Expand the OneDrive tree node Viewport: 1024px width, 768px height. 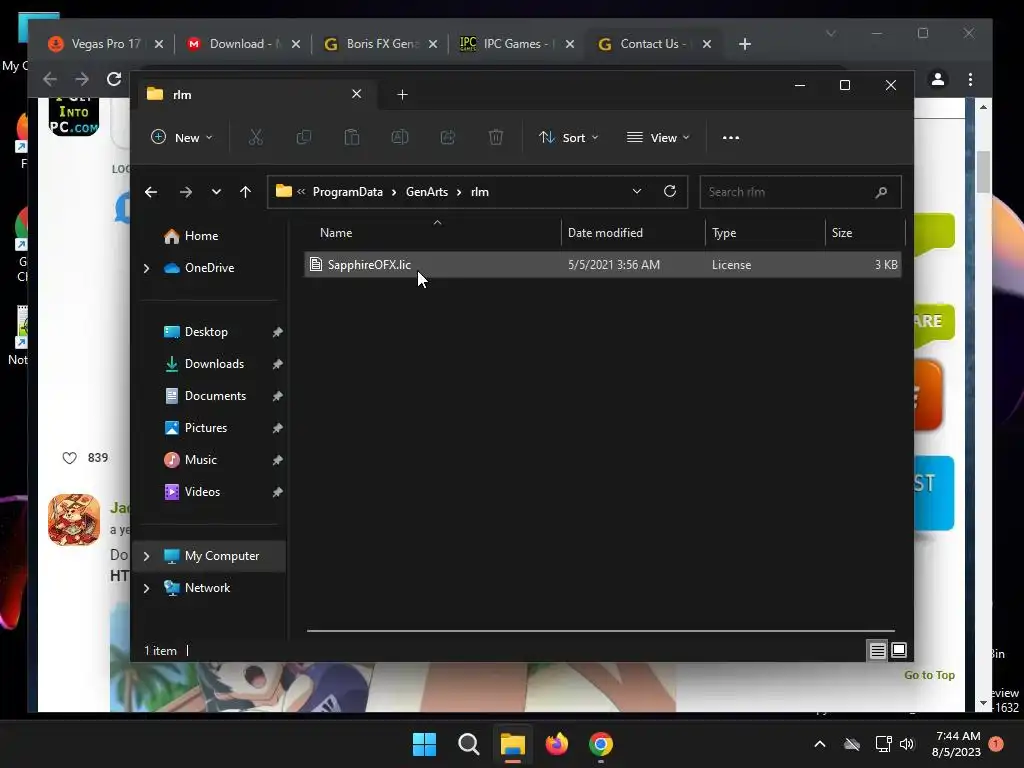tap(146, 268)
